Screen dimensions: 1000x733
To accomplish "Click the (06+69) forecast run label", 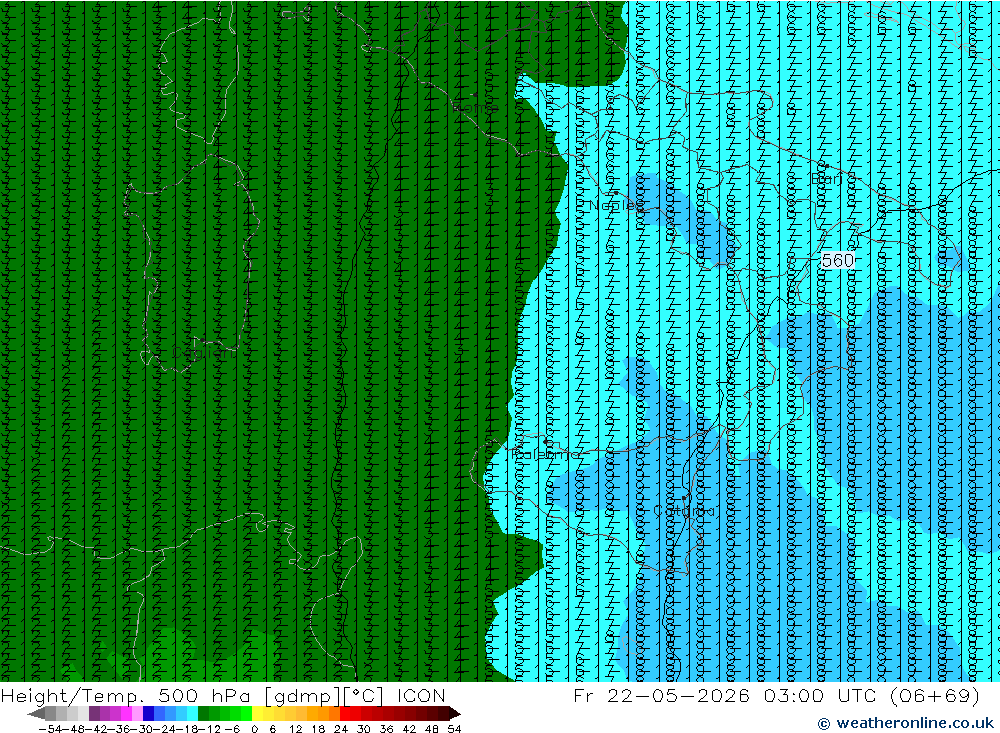I will 934,695.
